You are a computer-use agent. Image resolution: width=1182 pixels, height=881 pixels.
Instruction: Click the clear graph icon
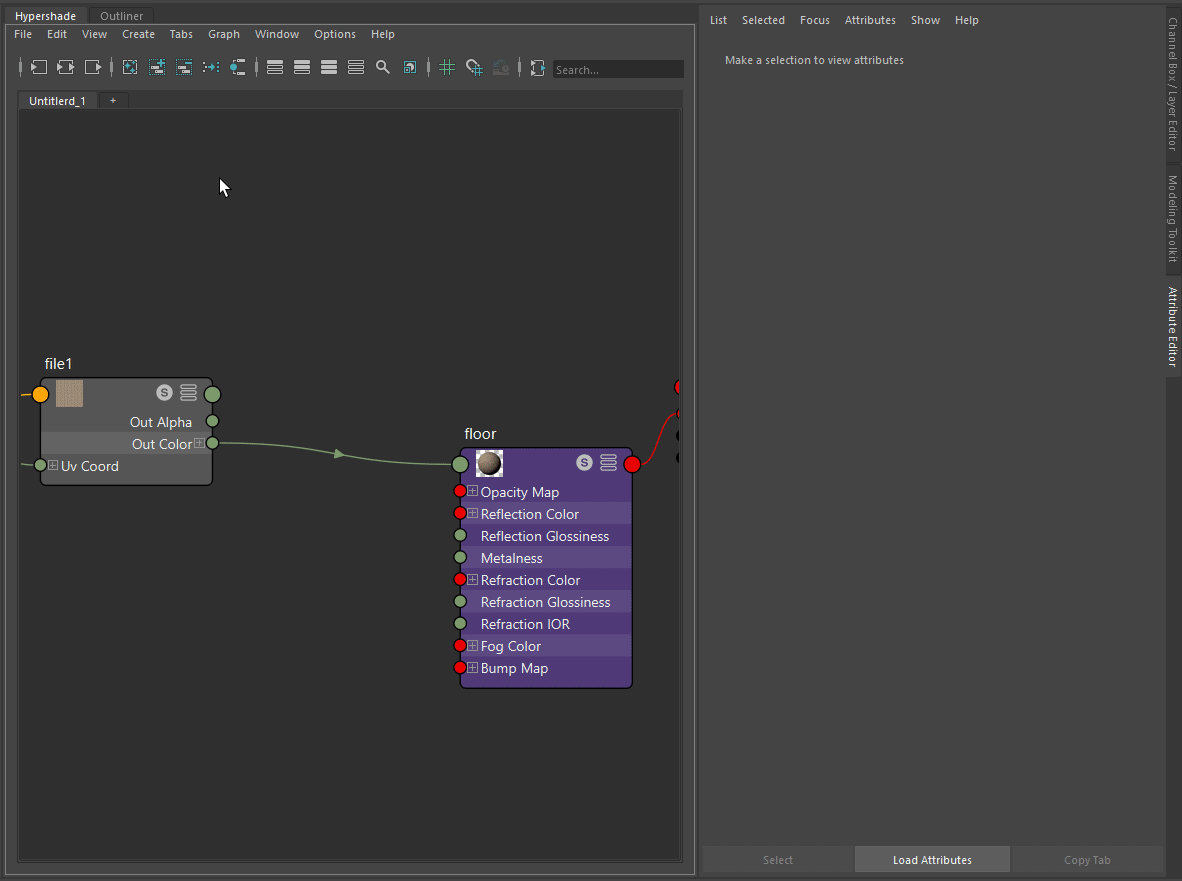(x=130, y=67)
